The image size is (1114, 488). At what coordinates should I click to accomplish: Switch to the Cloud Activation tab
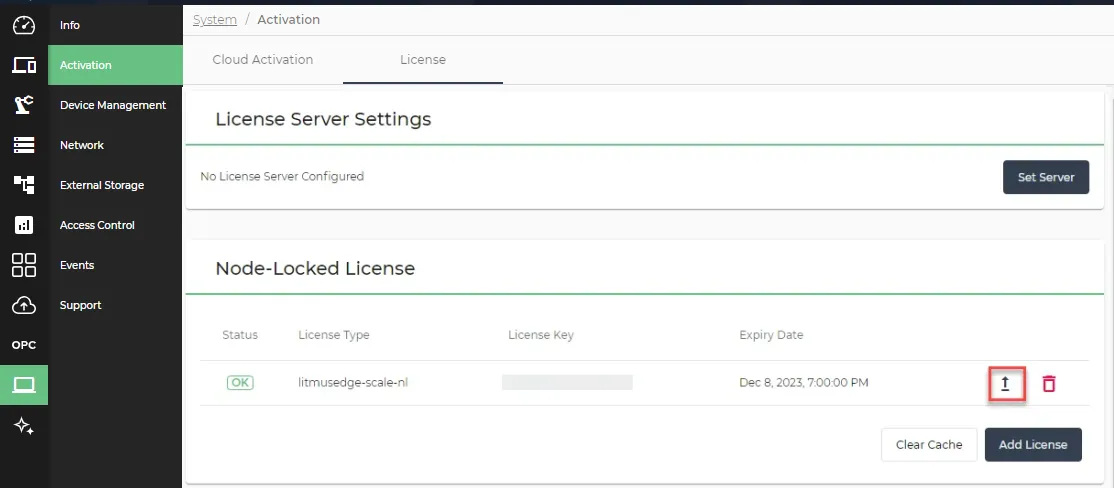point(263,60)
